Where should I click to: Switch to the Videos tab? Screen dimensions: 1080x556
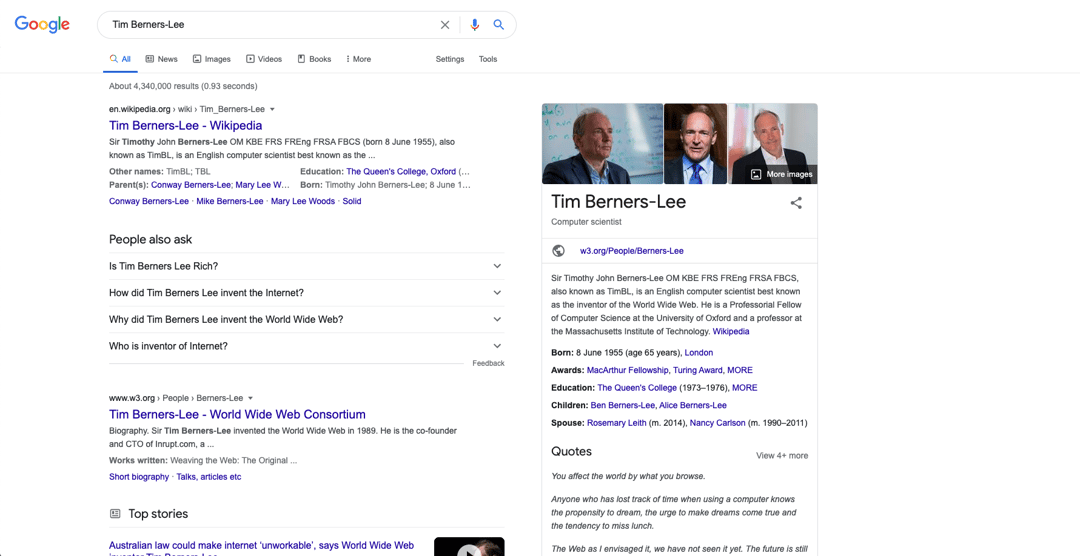coord(264,59)
